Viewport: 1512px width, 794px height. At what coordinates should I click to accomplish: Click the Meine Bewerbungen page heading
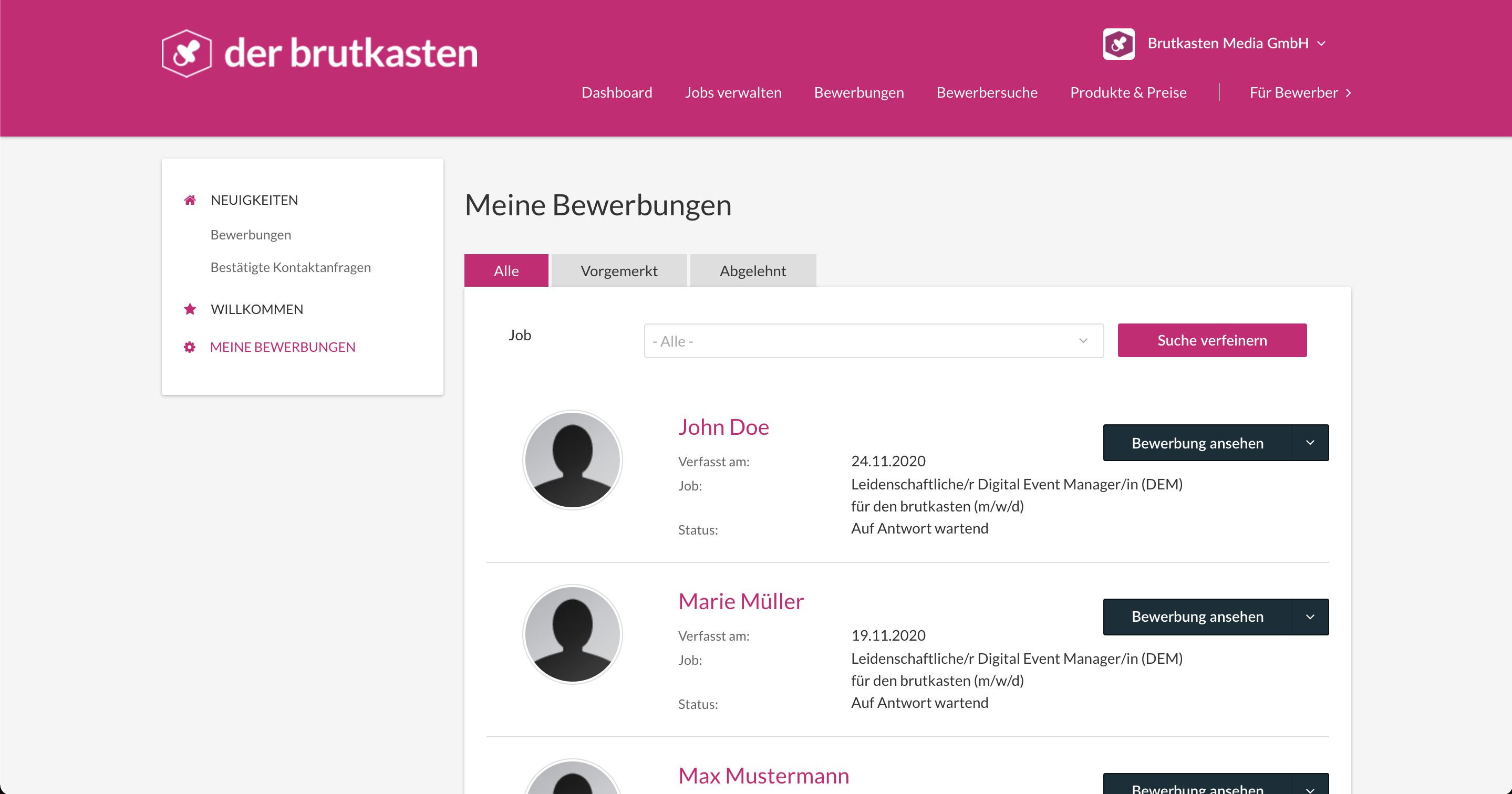pos(598,205)
